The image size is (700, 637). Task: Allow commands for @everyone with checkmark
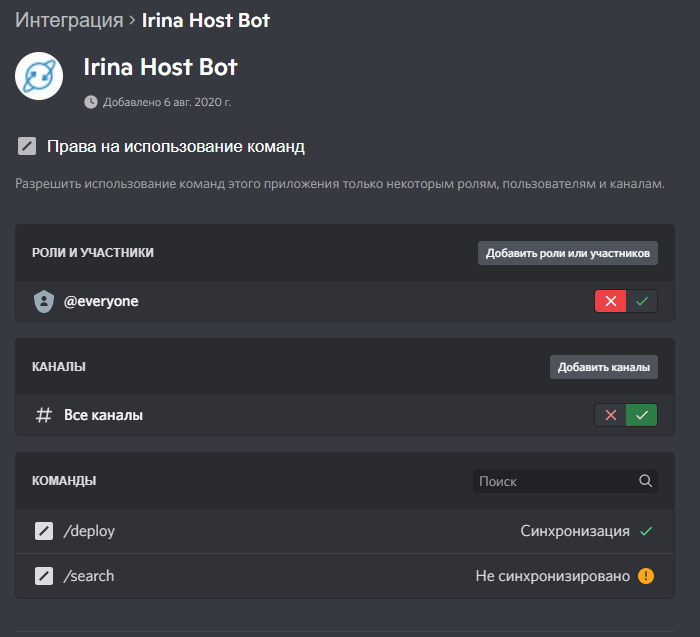642,301
